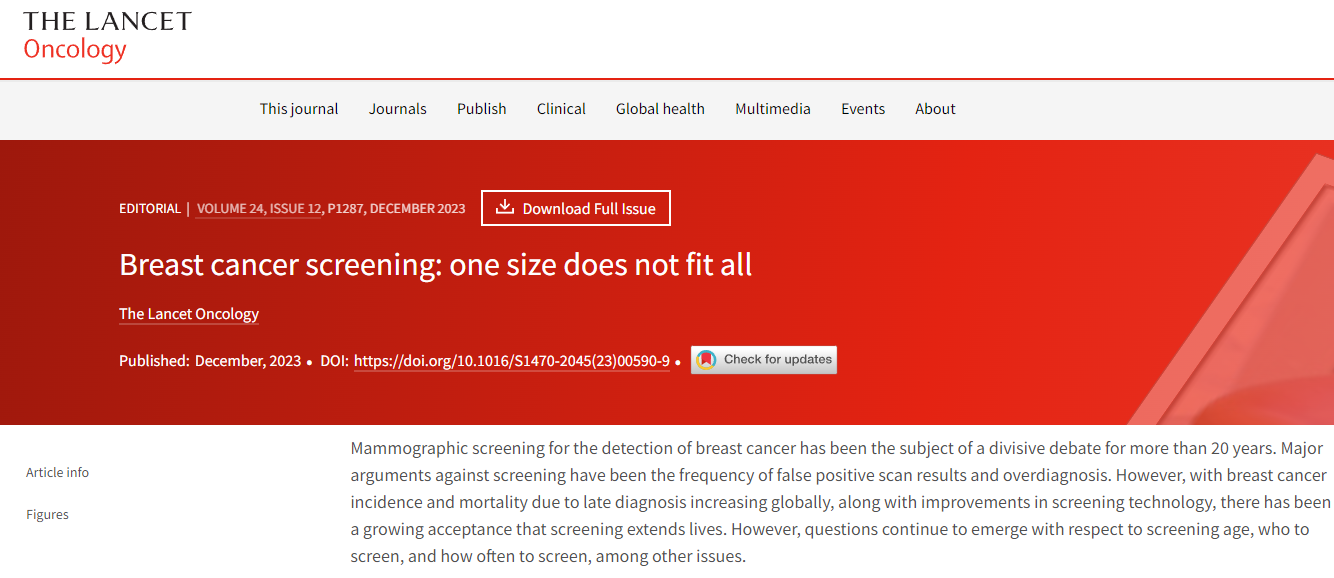Open the DOI link for this editorial
1334x578 pixels.
[x=512, y=361]
